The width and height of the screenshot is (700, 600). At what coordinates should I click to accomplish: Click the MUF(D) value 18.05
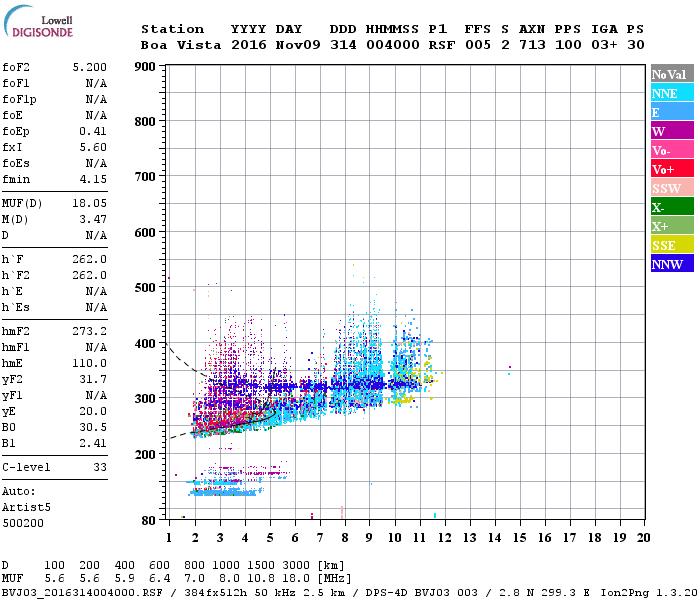tap(90, 204)
